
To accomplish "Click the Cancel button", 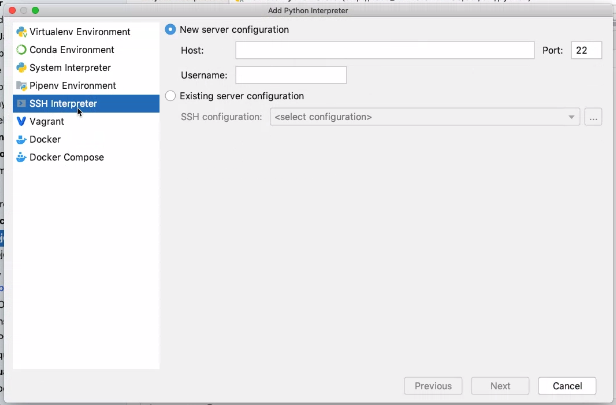I will [x=567, y=386].
